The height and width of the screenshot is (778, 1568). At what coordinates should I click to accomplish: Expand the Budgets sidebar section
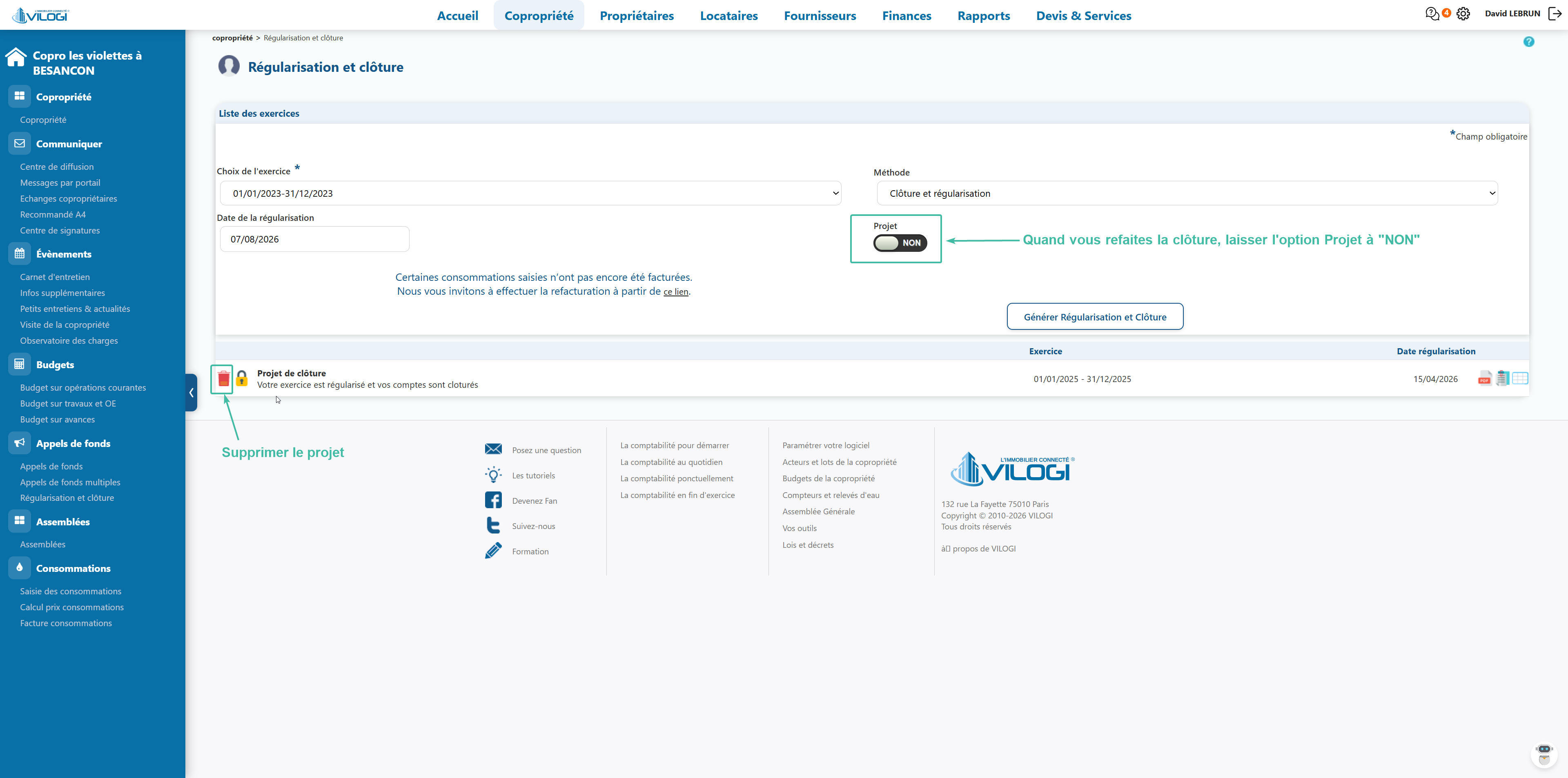[x=55, y=365]
